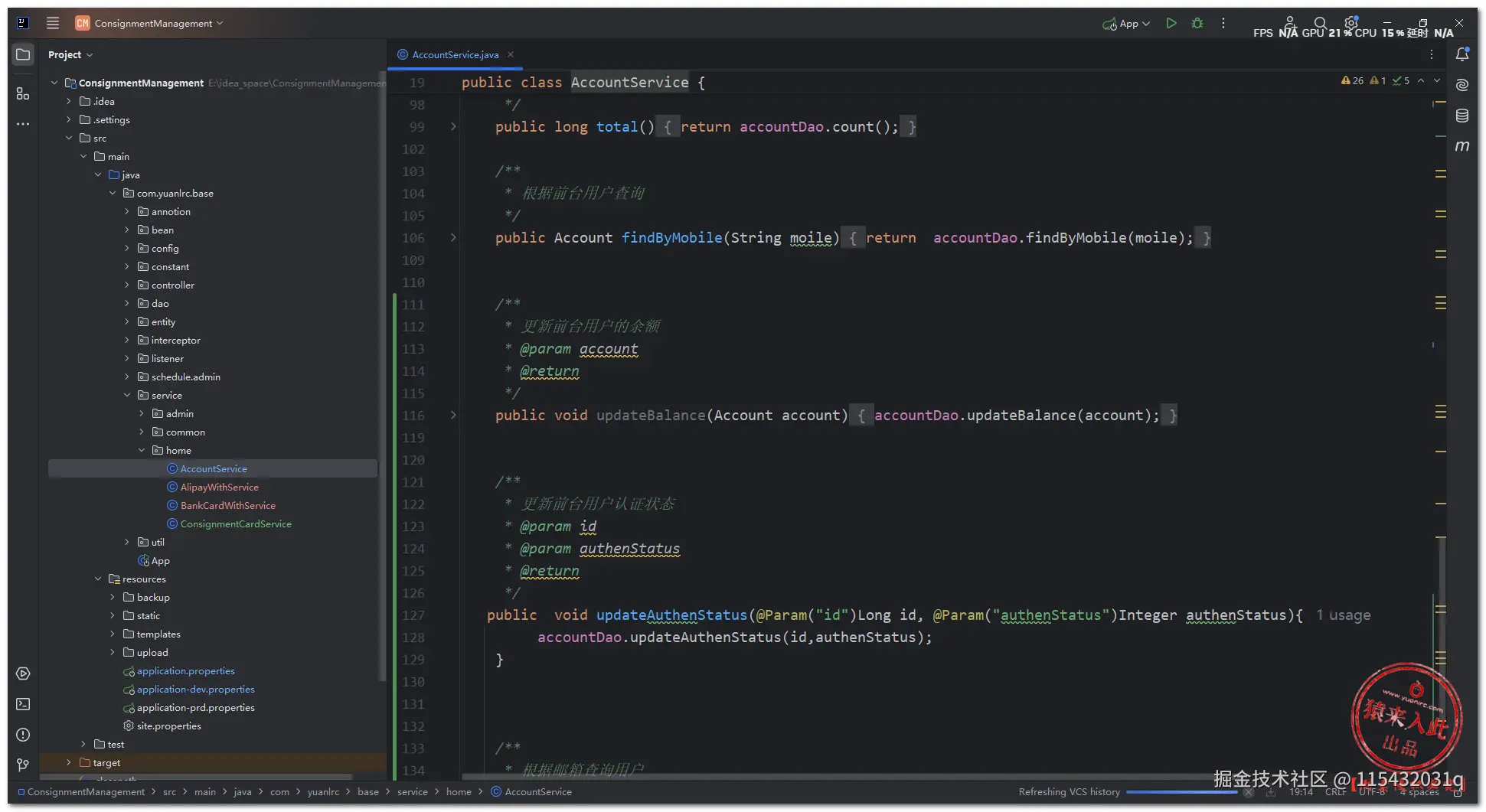Open more run actions menu
Viewport: 1486px width, 812px height.
(x=1223, y=23)
